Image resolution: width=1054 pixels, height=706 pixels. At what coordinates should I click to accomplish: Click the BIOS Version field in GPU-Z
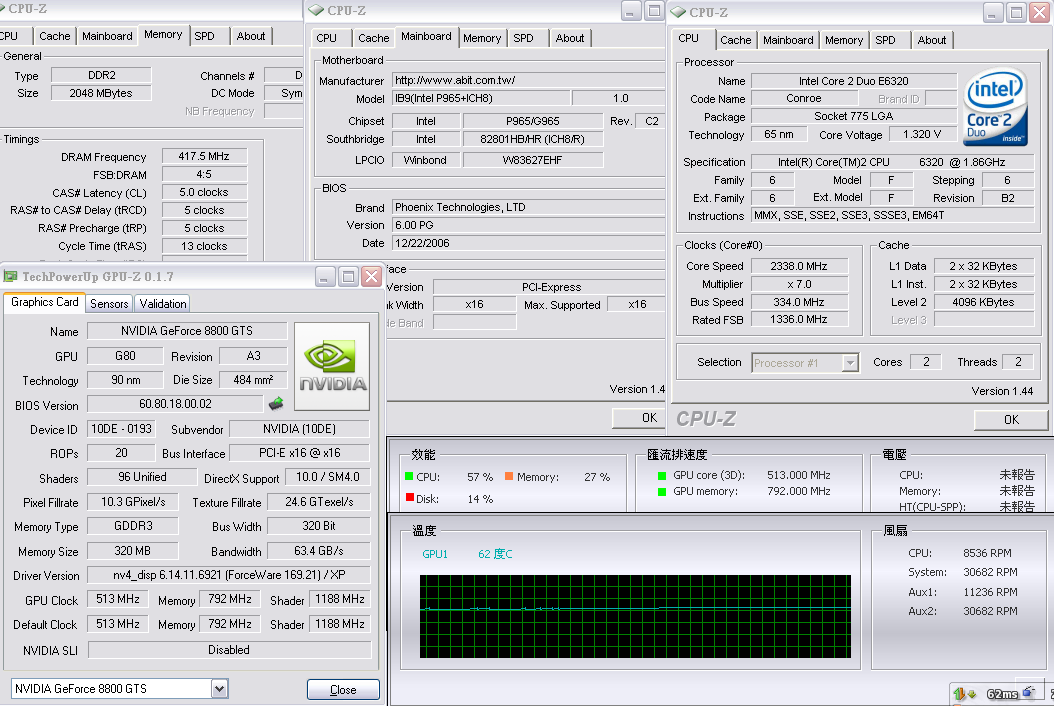(175, 405)
